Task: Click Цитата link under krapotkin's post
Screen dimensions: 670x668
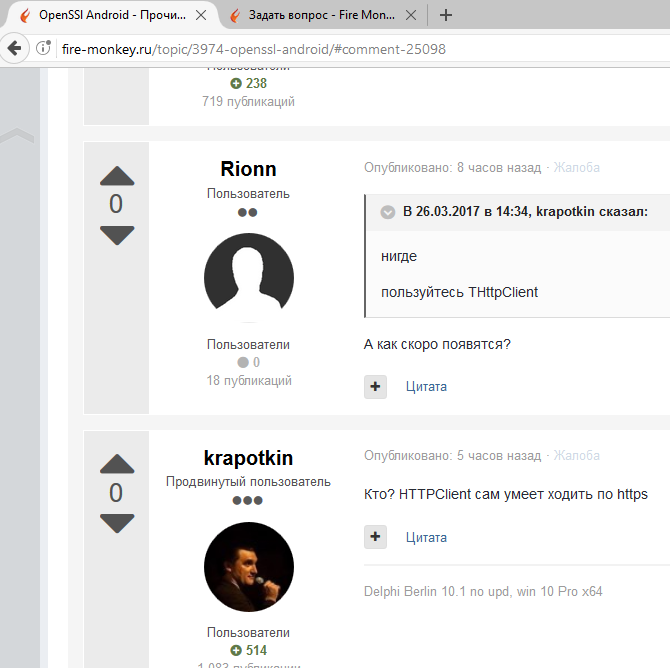Action: coord(426,537)
